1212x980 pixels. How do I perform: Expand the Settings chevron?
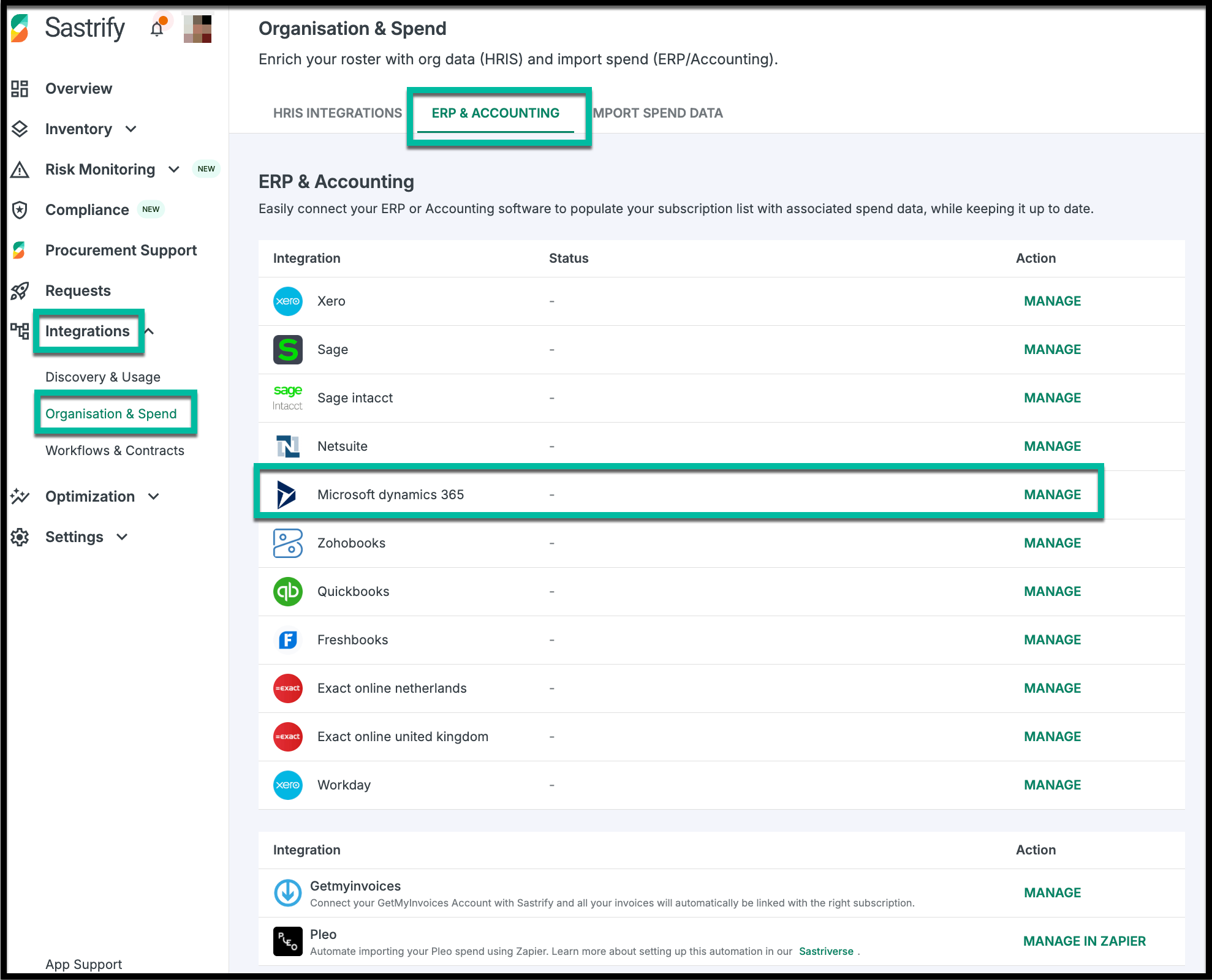tap(122, 537)
